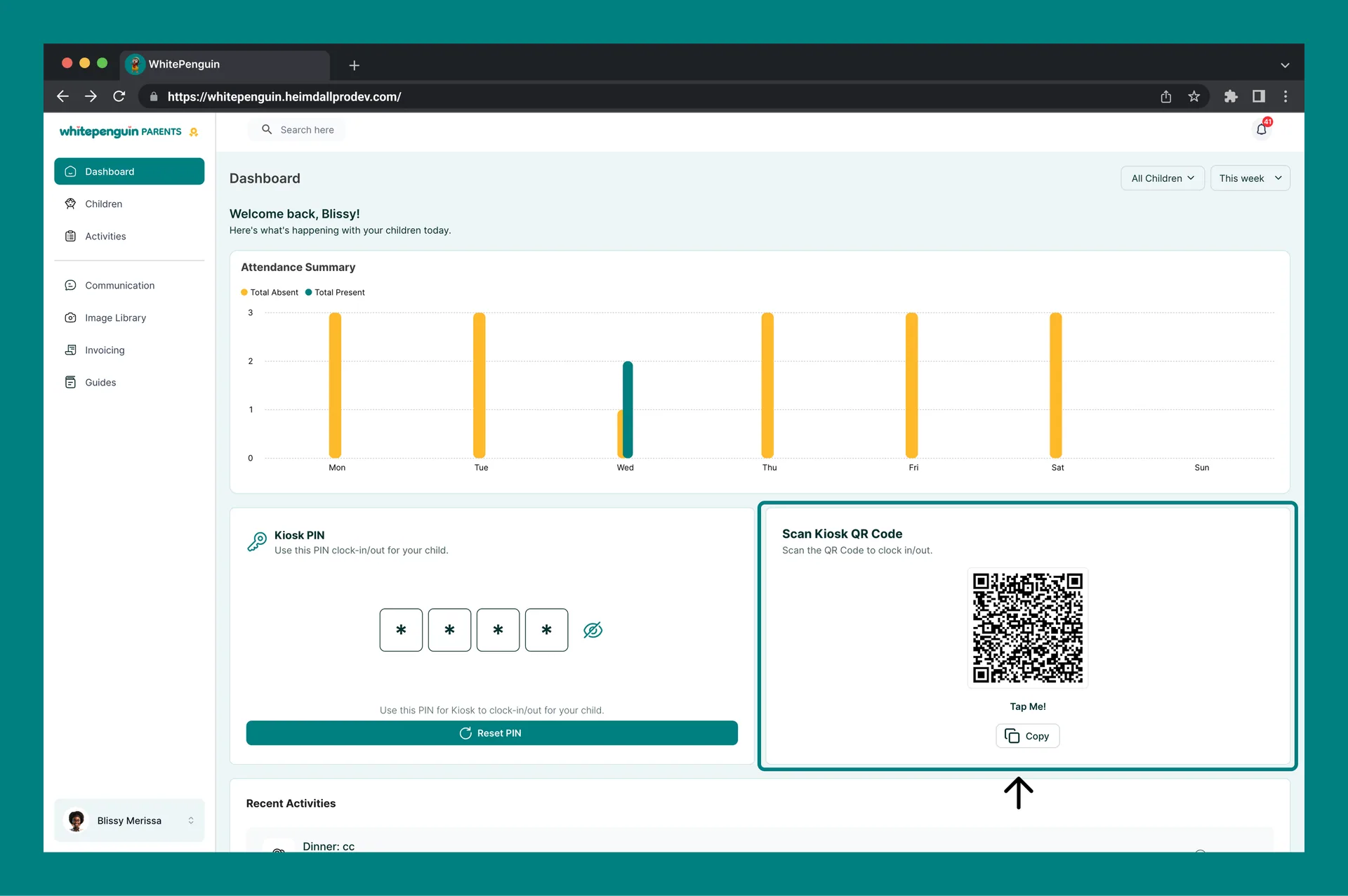Reload the current page
This screenshot has width=1348, height=896.
click(x=119, y=96)
